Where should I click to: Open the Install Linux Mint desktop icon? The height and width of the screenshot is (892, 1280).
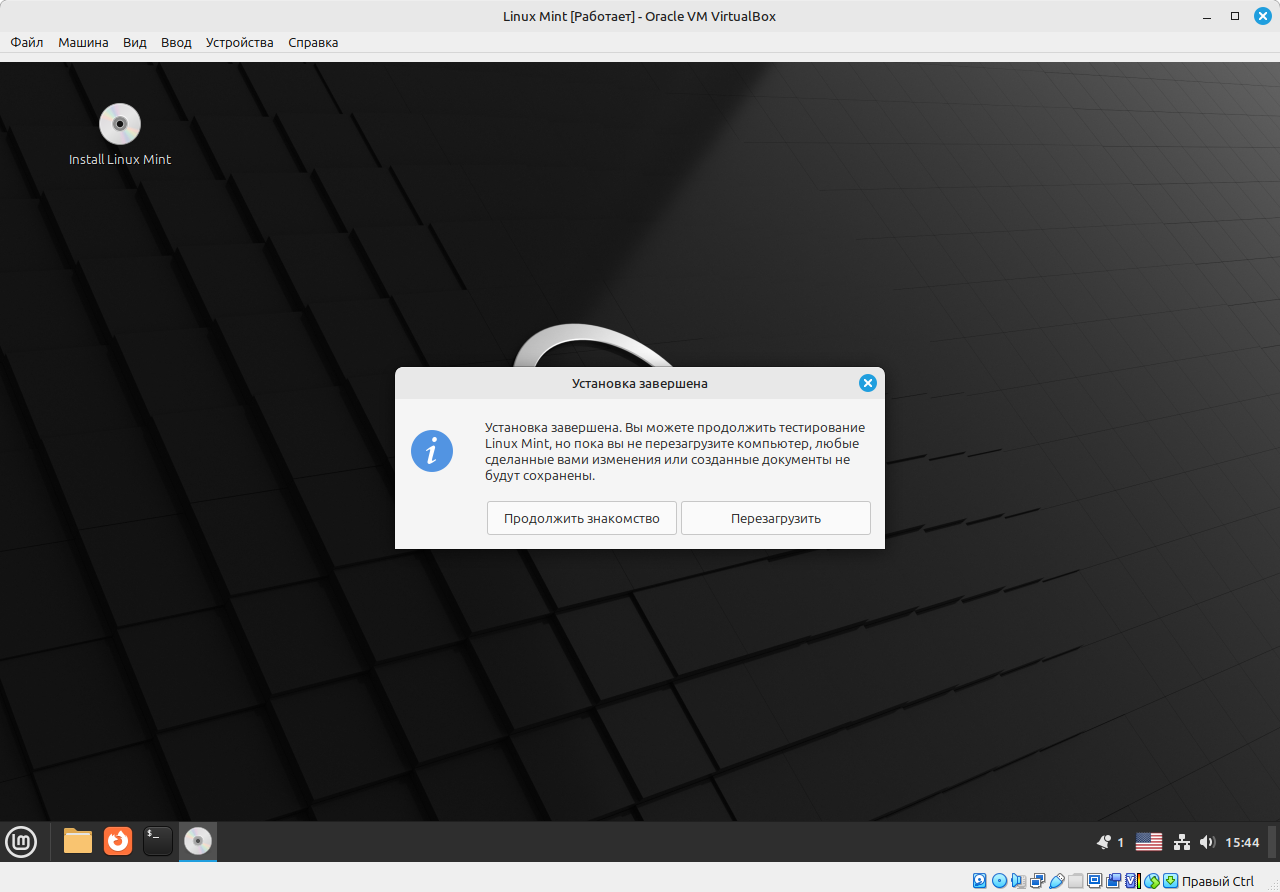pos(120,135)
